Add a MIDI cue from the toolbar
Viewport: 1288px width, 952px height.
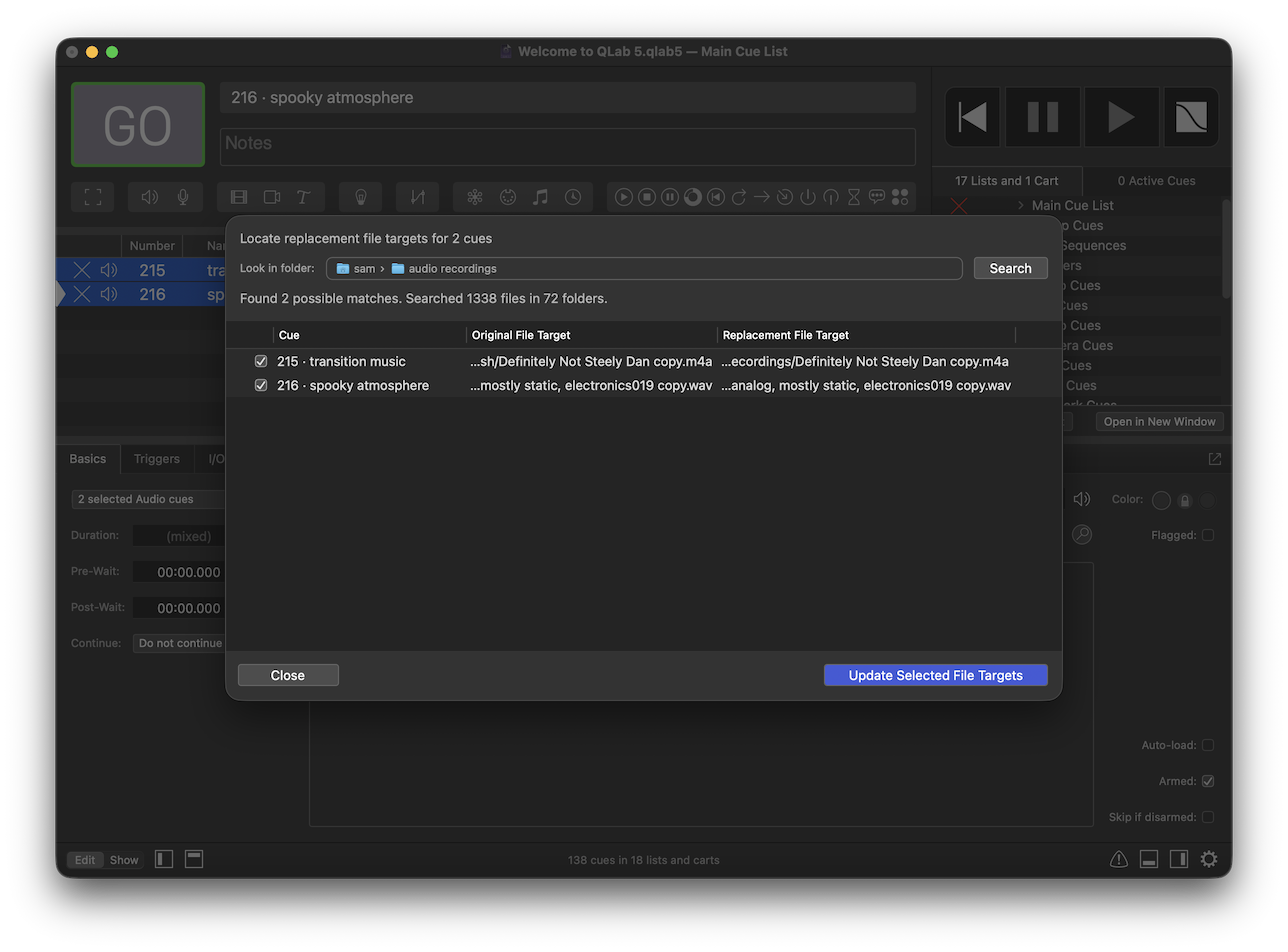pyautogui.click(x=508, y=197)
